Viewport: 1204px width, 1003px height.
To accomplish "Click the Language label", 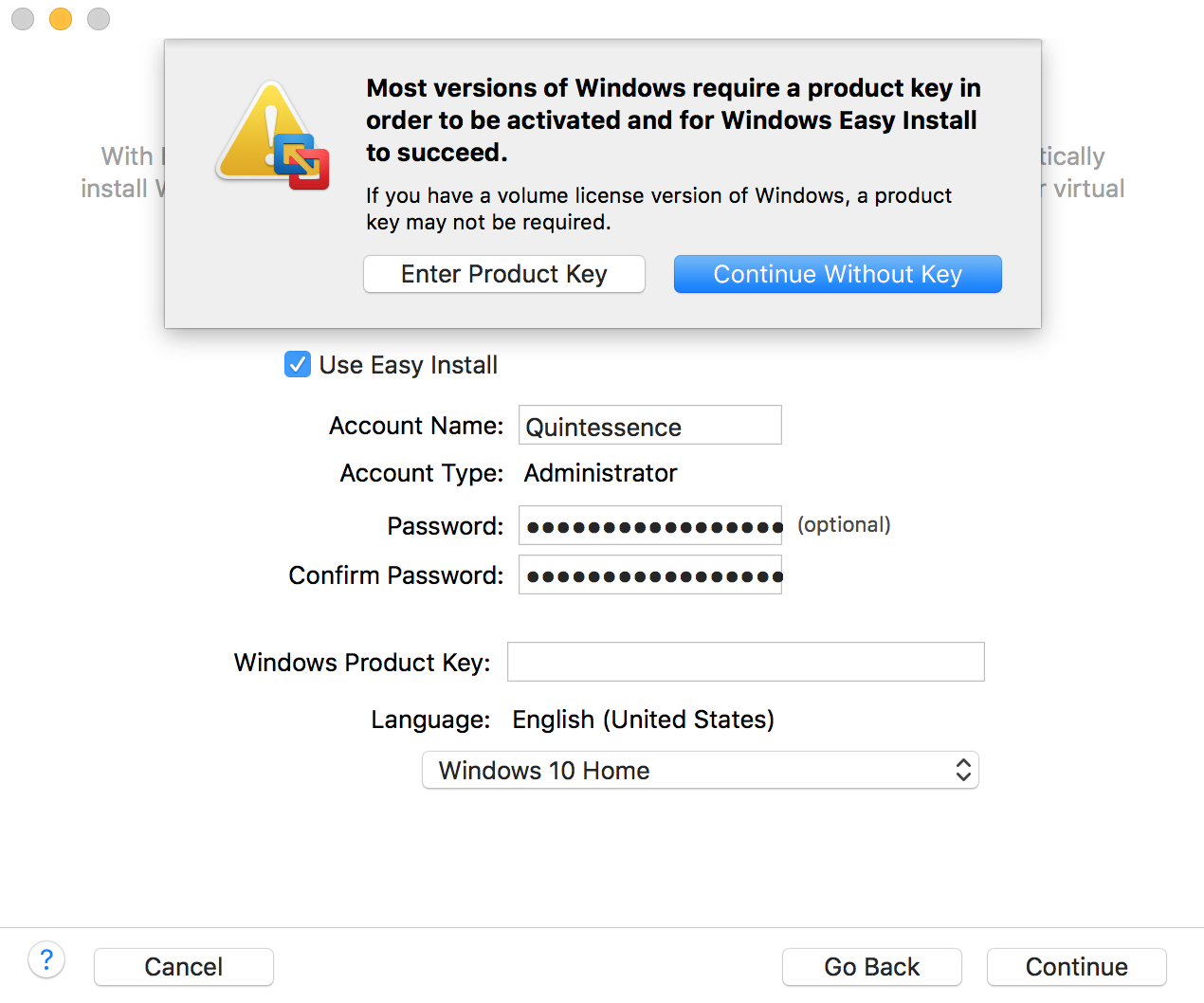I will (x=430, y=720).
